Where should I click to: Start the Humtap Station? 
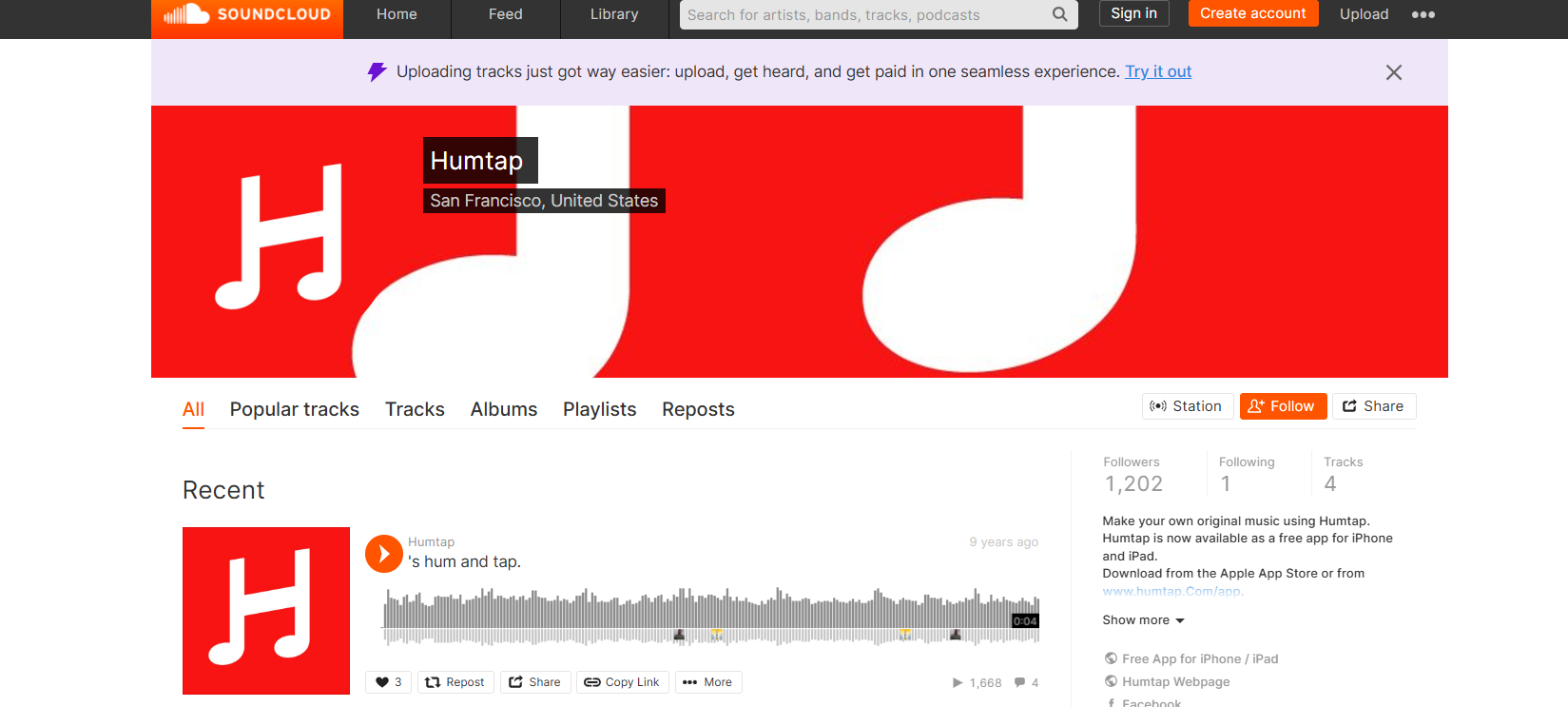tap(1187, 406)
